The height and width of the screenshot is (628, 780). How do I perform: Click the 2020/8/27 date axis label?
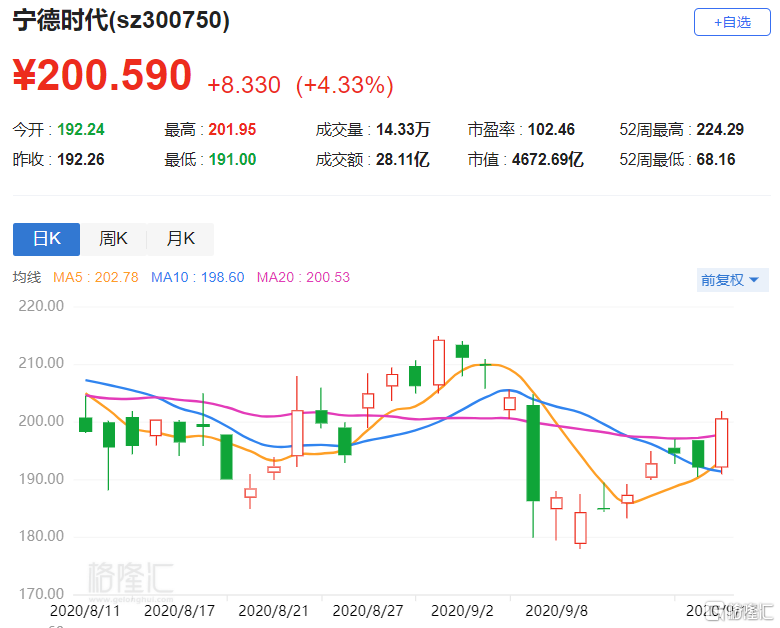tap(368, 611)
